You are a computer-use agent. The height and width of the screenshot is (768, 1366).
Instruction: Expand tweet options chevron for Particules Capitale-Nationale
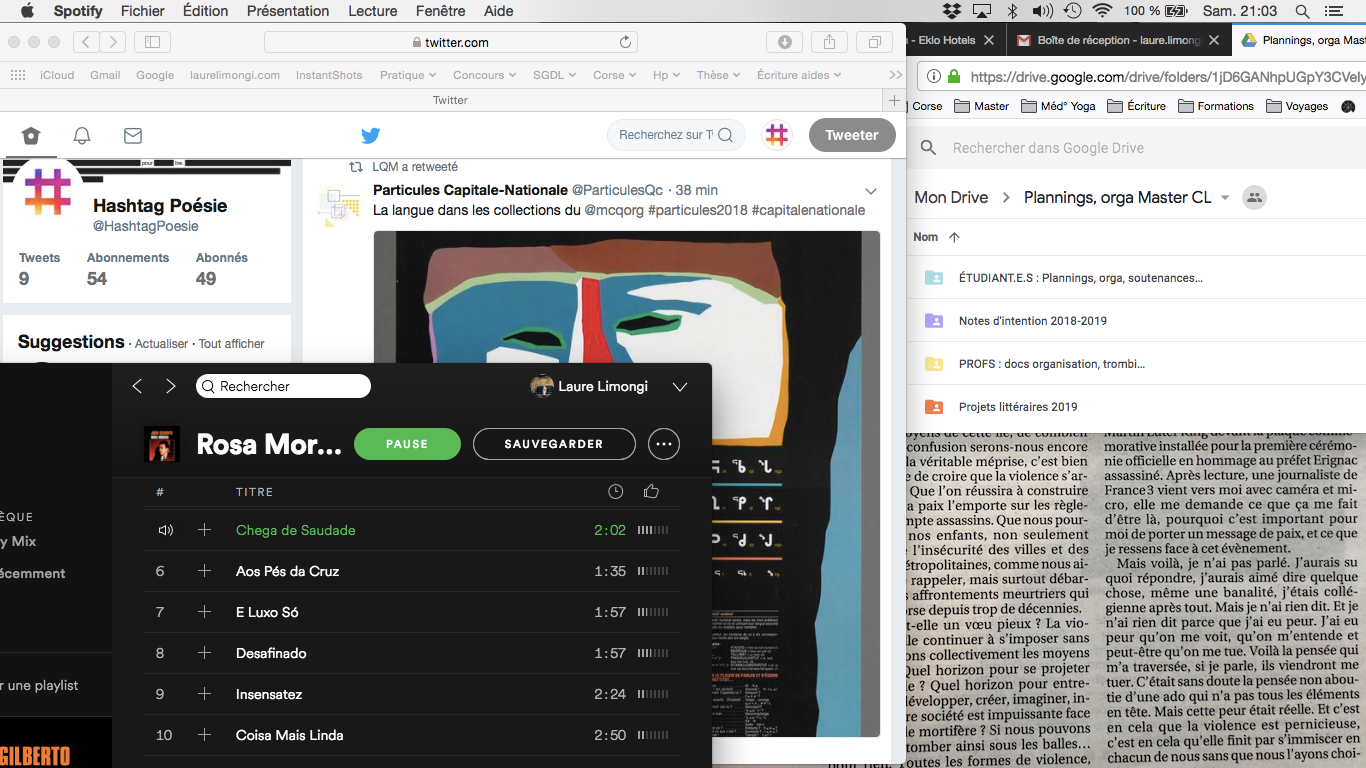(x=870, y=191)
